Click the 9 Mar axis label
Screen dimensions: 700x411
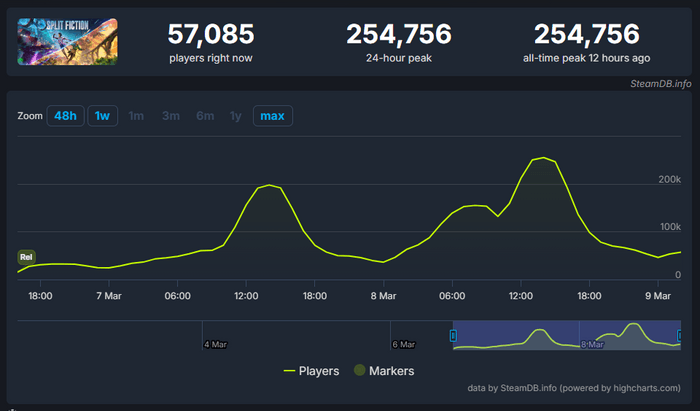click(x=658, y=296)
